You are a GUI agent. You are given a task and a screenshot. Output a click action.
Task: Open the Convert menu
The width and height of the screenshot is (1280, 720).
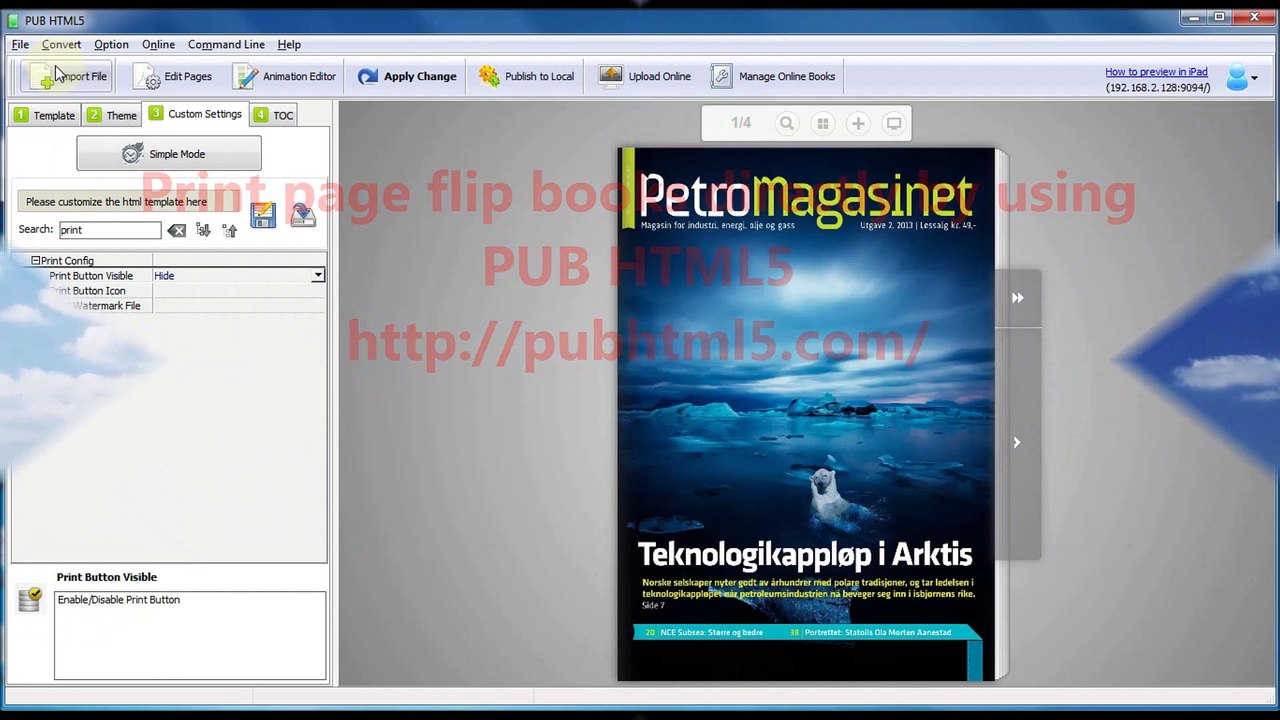[61, 44]
